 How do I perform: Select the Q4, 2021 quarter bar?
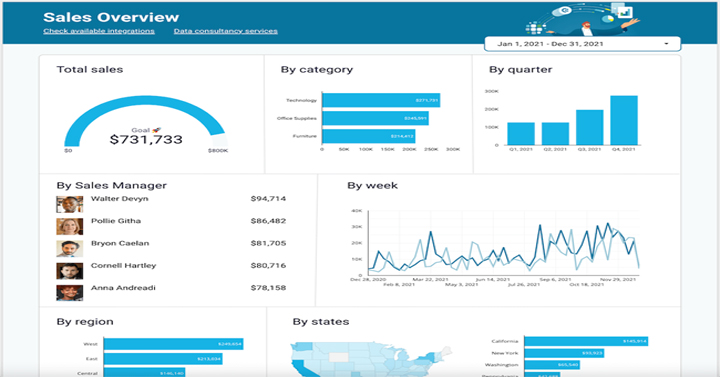coord(624,120)
